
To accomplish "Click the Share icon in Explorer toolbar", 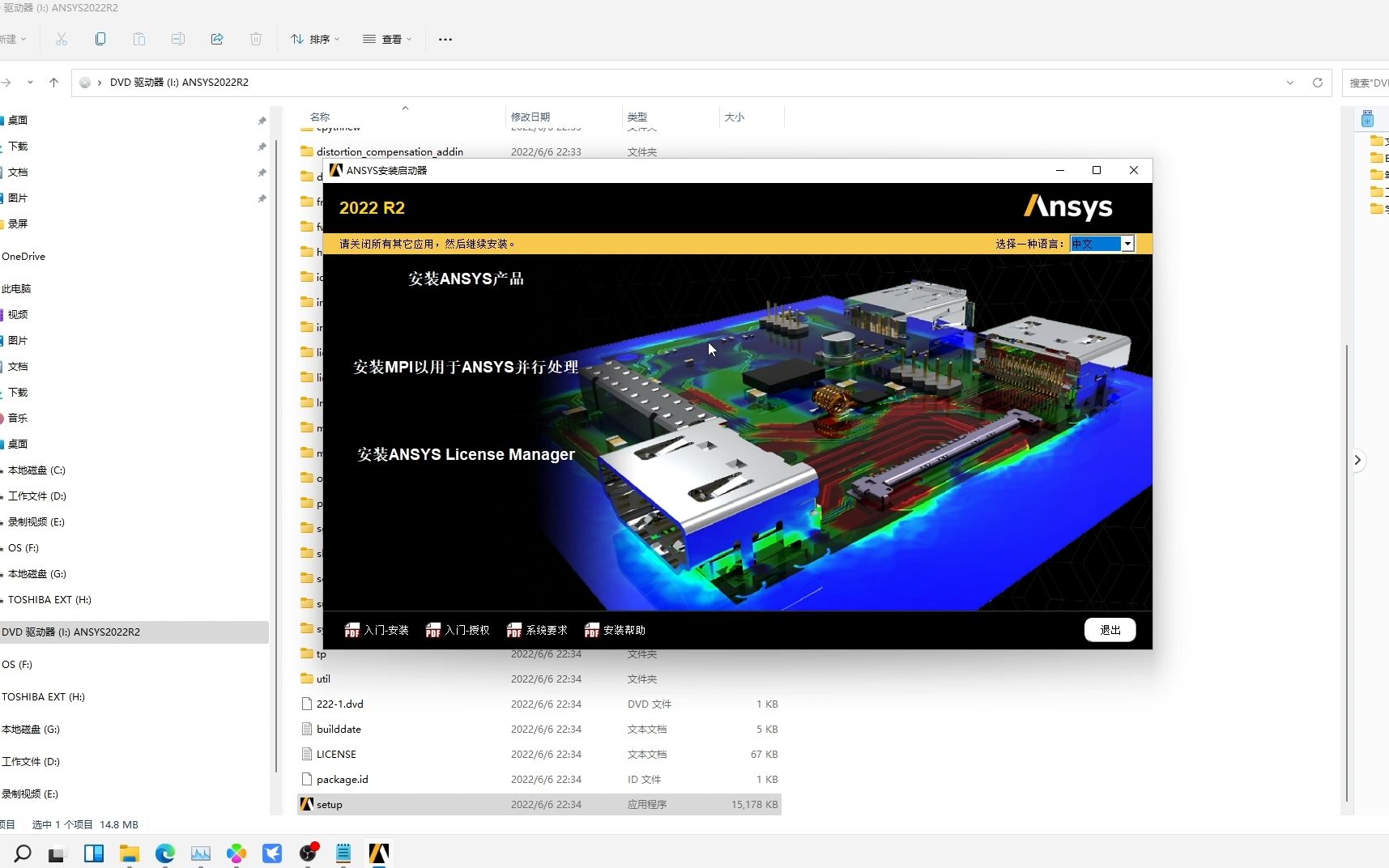I will tap(217, 39).
